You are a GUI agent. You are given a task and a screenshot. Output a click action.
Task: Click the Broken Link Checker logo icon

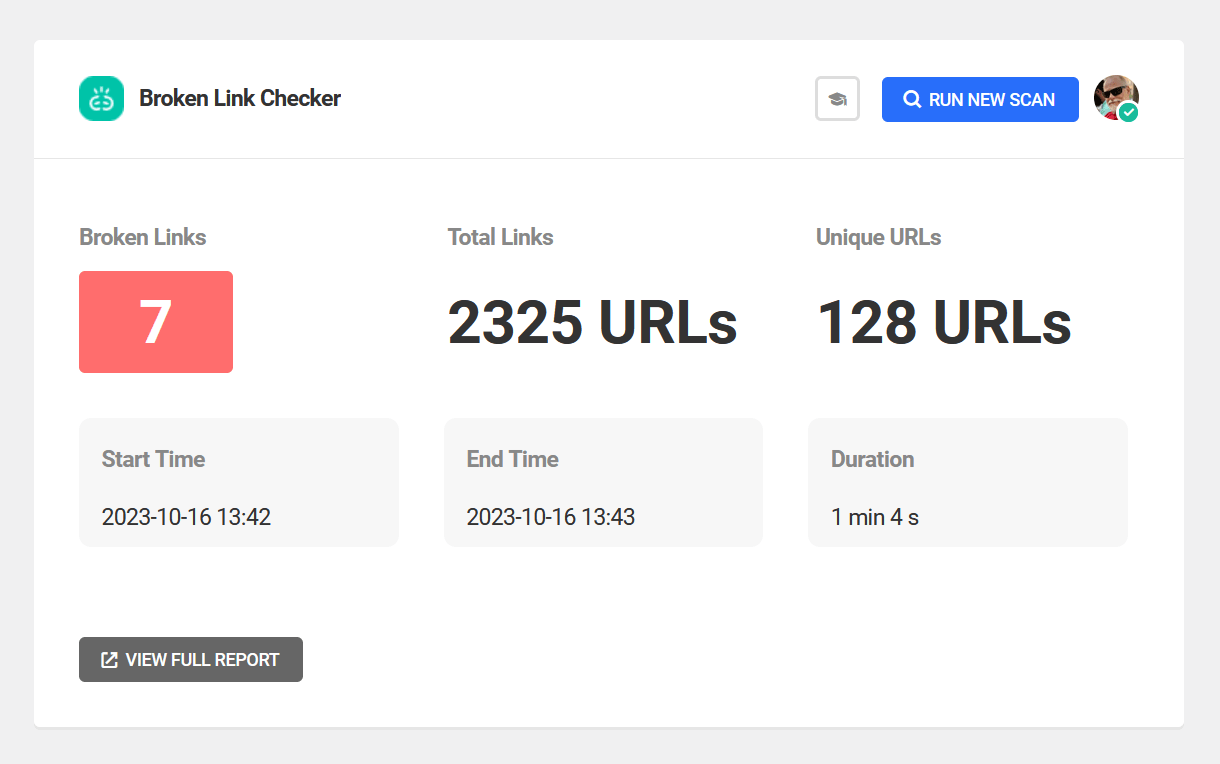(x=101, y=99)
